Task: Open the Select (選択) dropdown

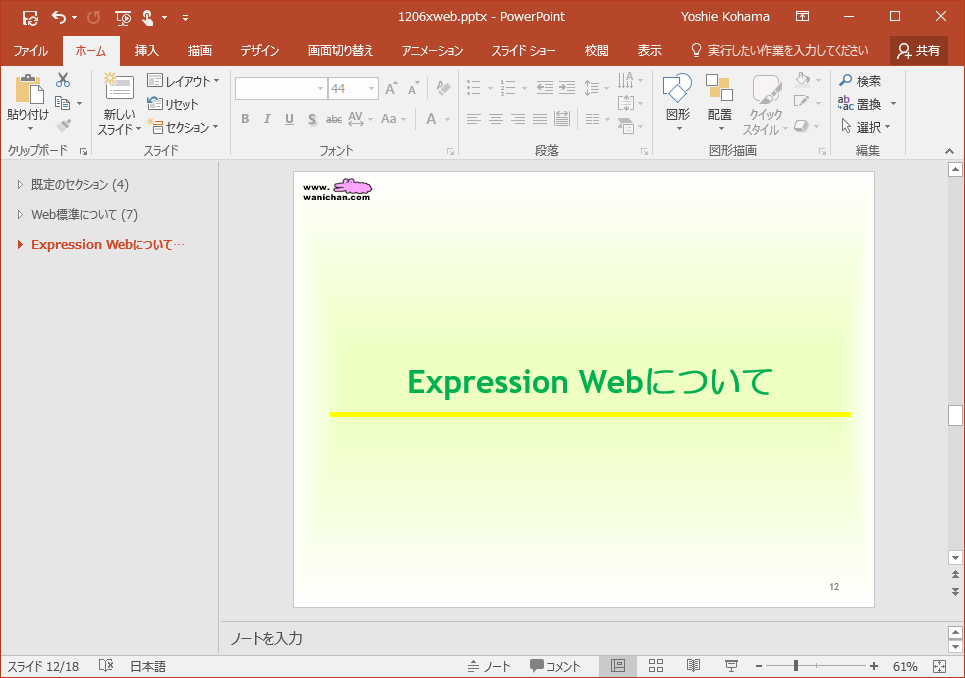Action: [x=867, y=127]
